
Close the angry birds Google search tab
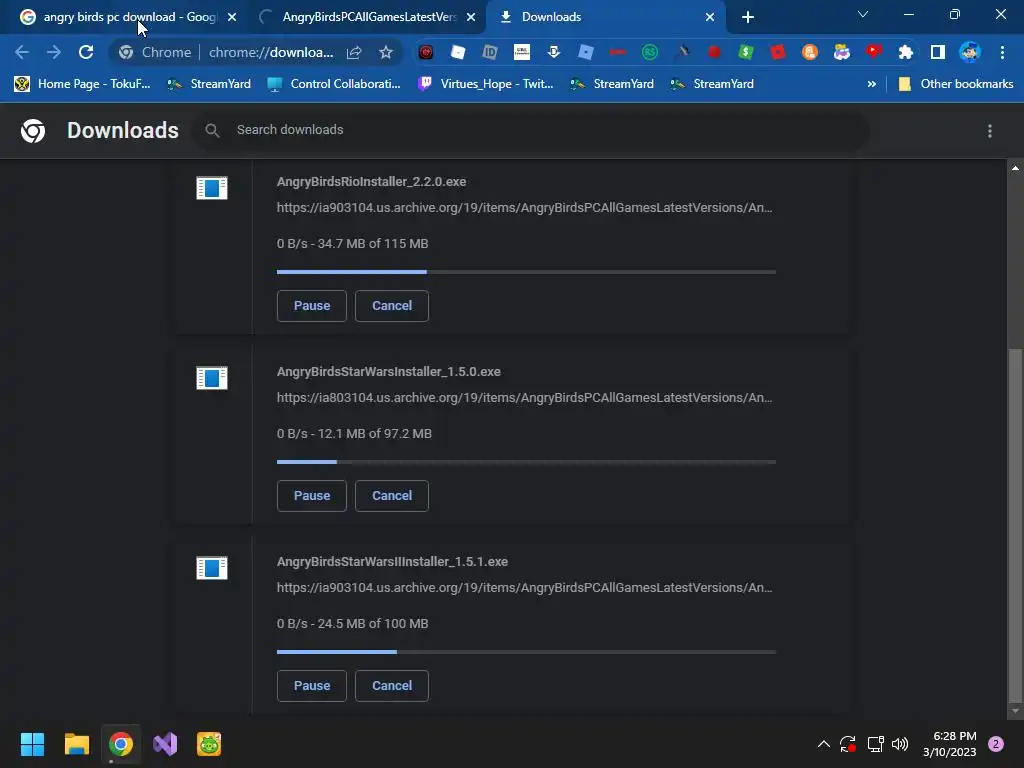(x=232, y=17)
